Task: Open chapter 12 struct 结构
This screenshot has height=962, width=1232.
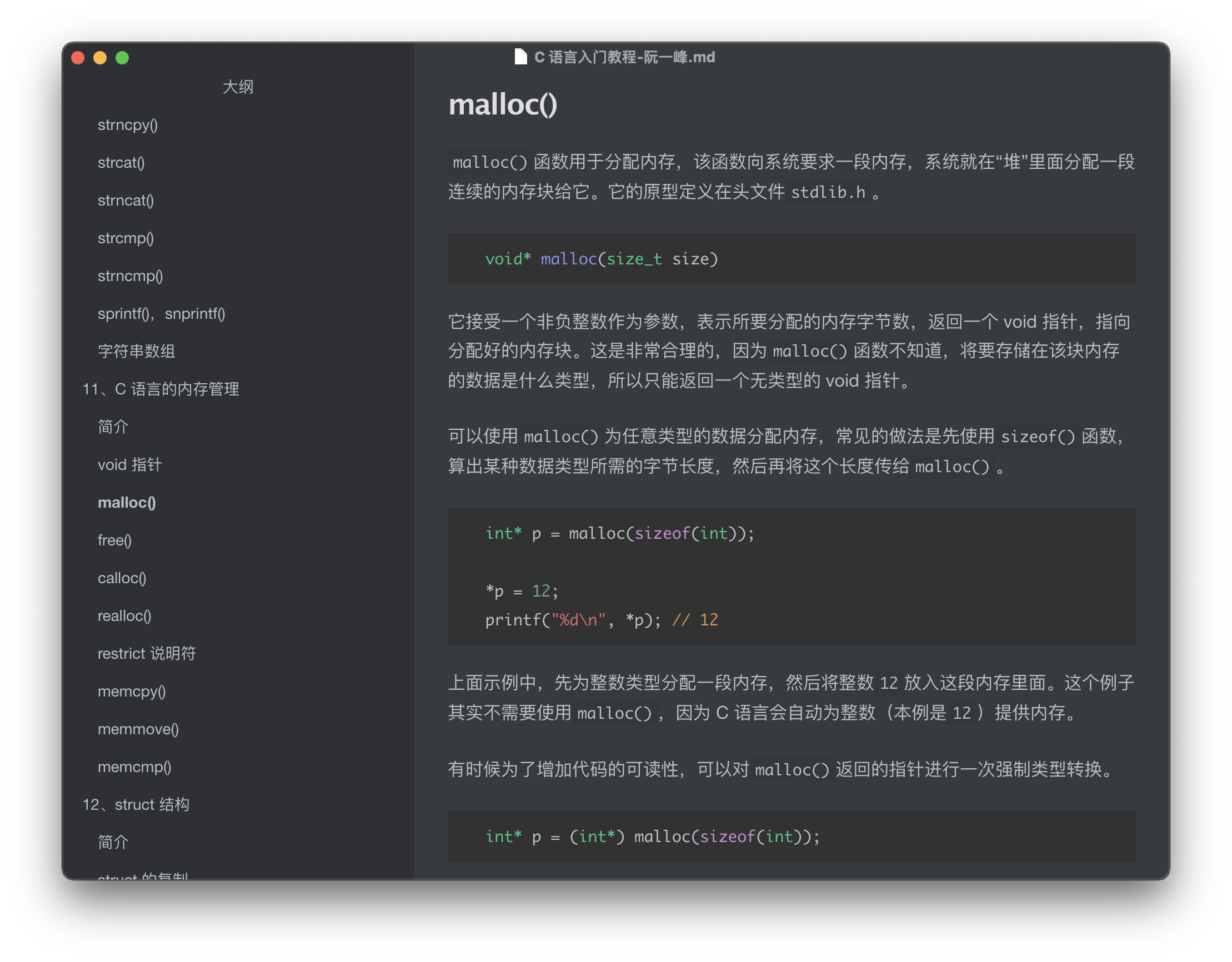Action: click(136, 805)
